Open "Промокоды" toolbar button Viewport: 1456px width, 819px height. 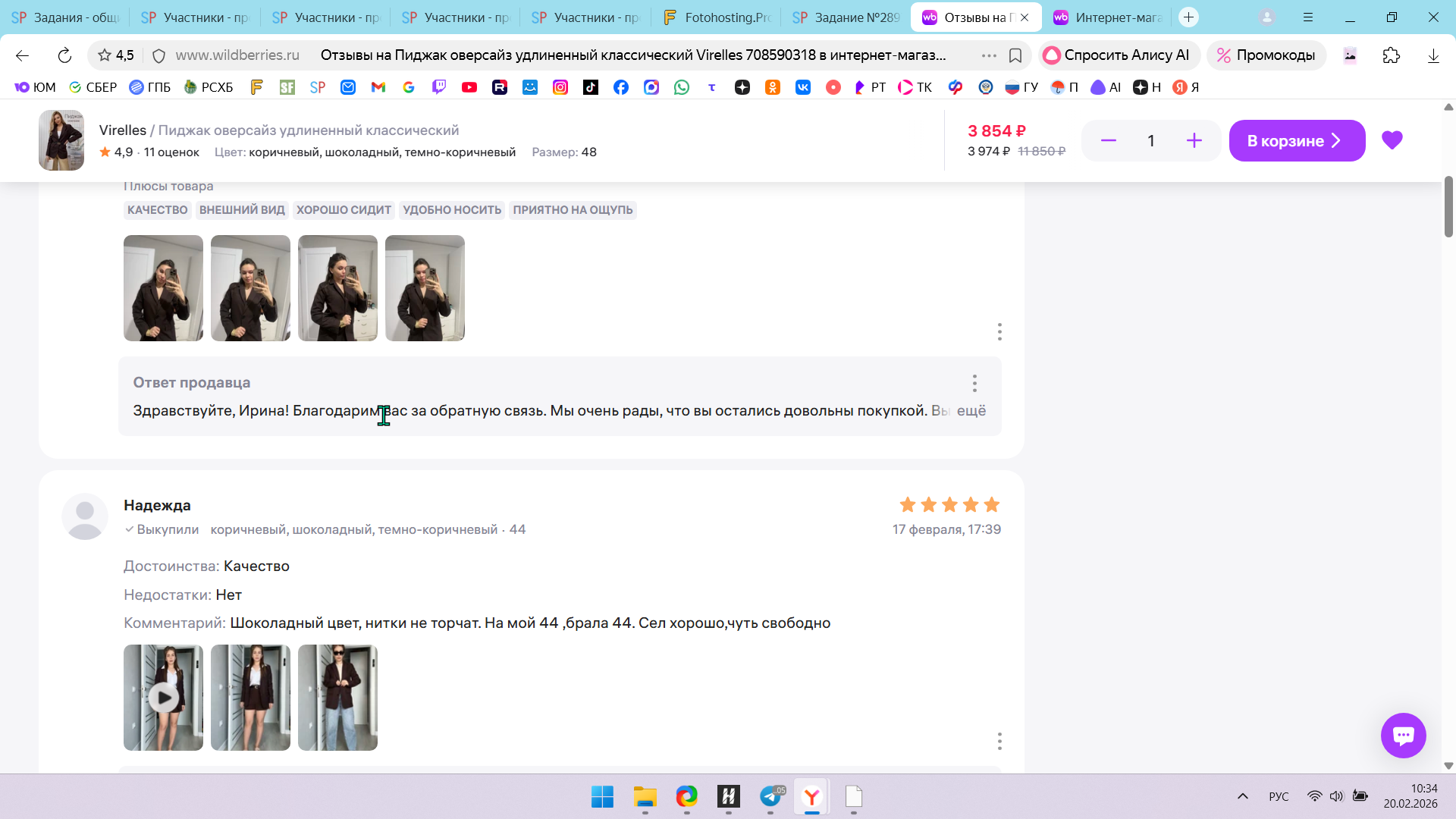click(x=1266, y=55)
